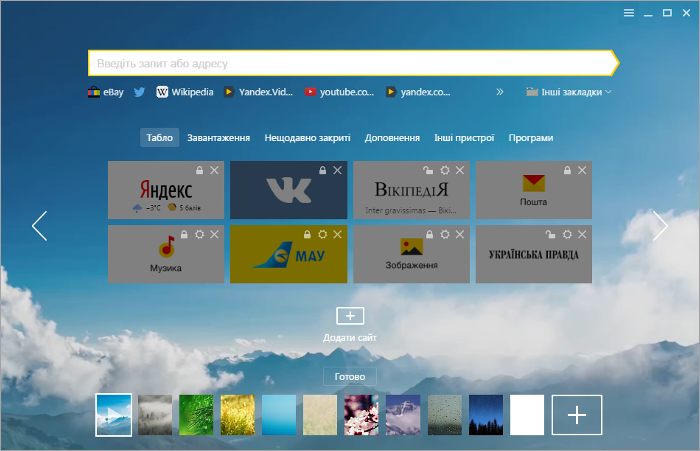Switch to the Програми tab
This screenshot has height=451, width=700.
(531, 138)
